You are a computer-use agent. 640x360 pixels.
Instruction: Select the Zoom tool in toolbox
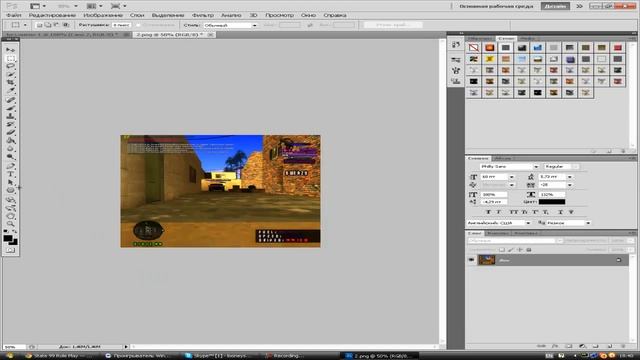click(x=11, y=224)
